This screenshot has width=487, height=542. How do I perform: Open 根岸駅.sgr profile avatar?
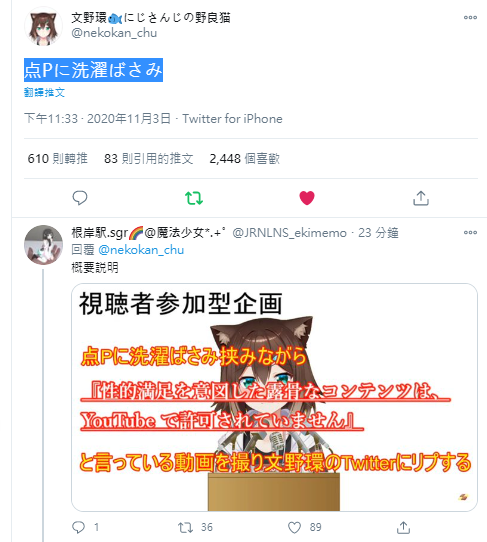(x=43, y=245)
